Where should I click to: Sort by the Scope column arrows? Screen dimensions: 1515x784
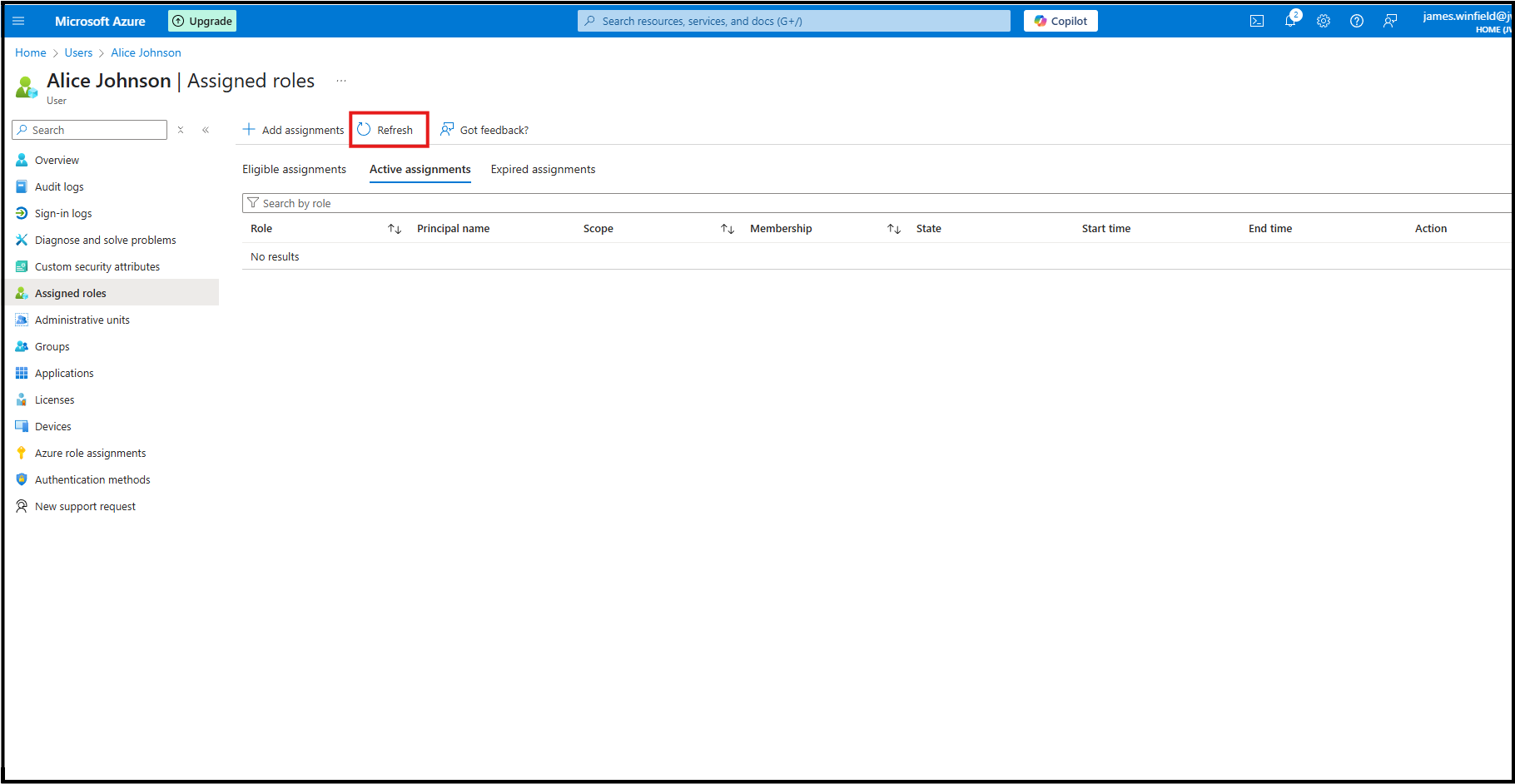click(x=728, y=229)
